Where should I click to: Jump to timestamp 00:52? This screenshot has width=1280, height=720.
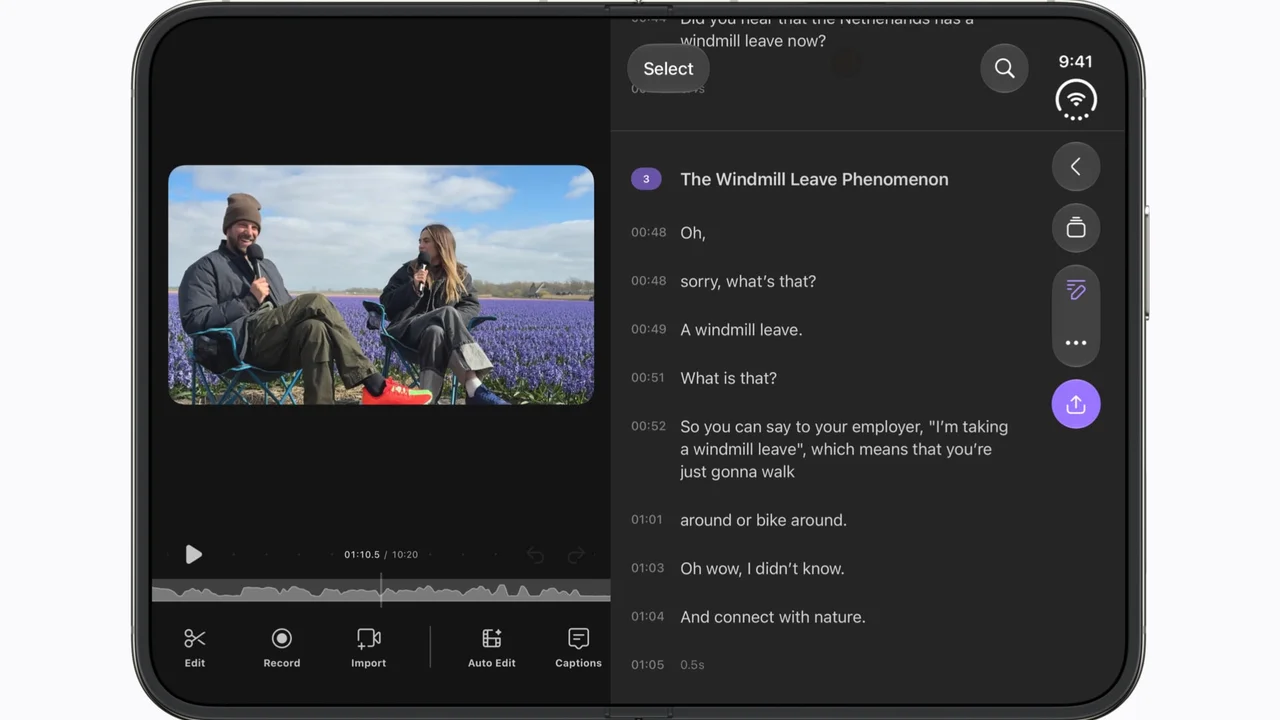648,426
